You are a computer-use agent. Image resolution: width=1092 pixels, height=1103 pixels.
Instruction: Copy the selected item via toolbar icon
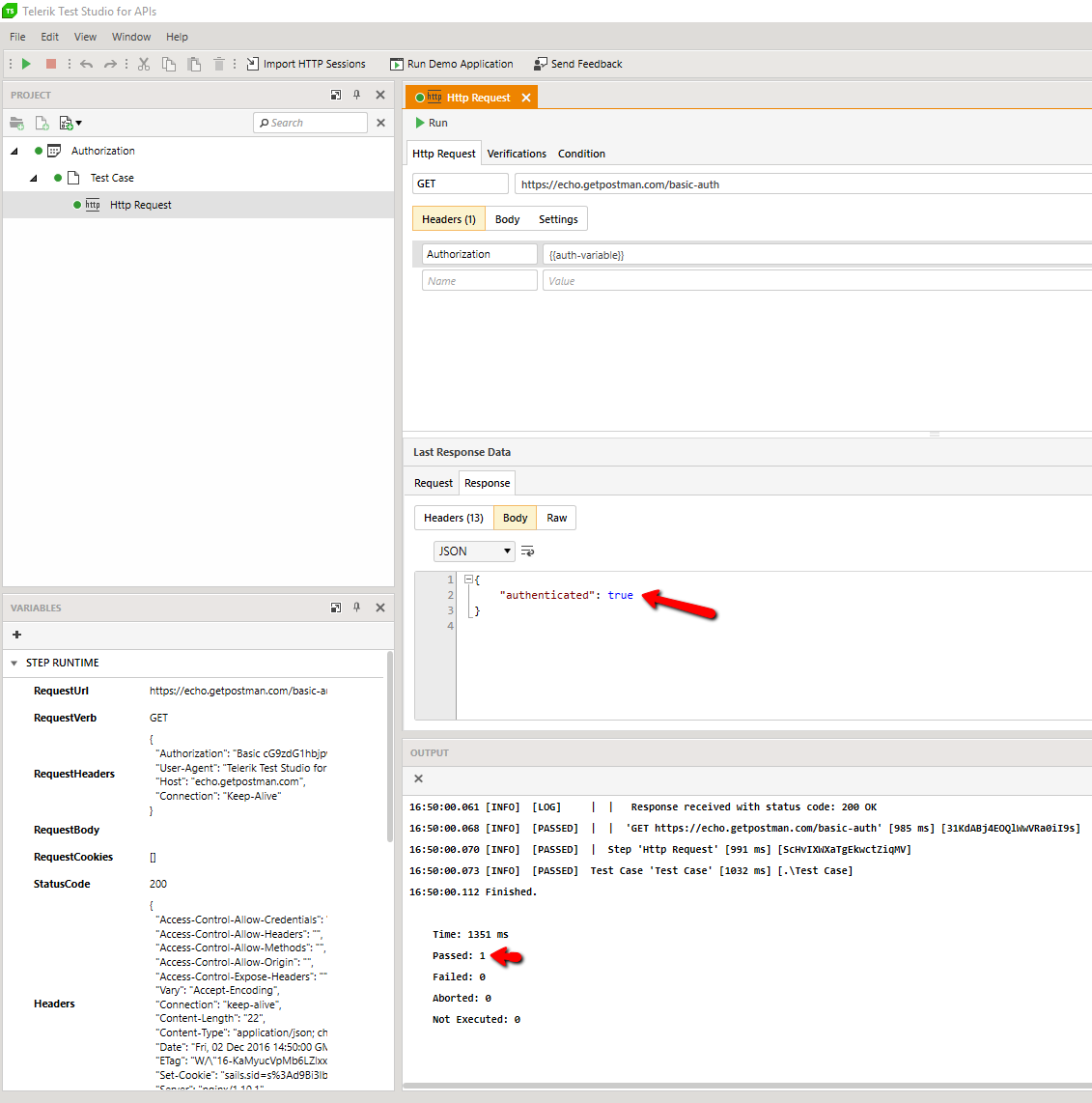[169, 64]
